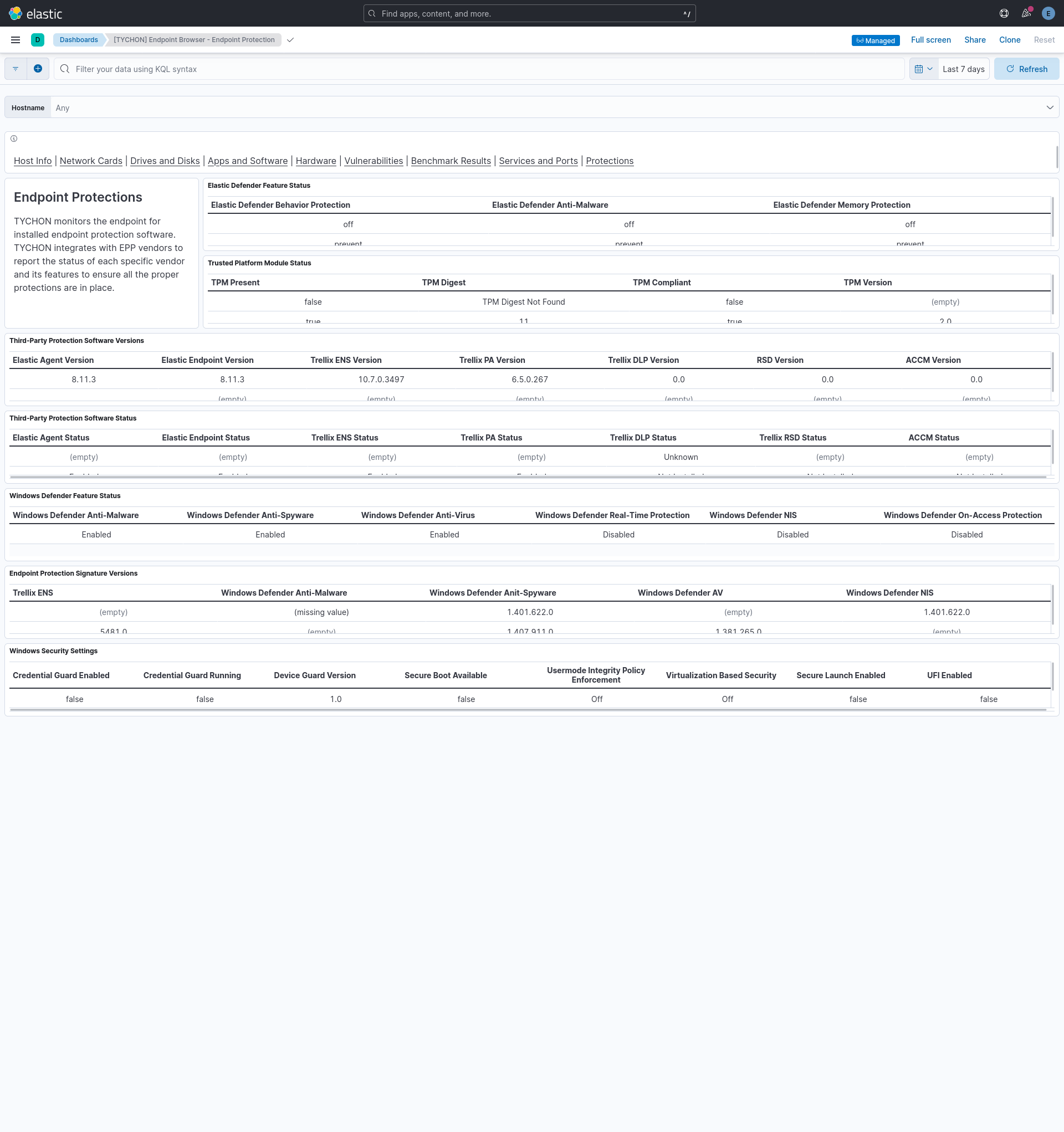Add a filter with the plus icon

(38, 69)
